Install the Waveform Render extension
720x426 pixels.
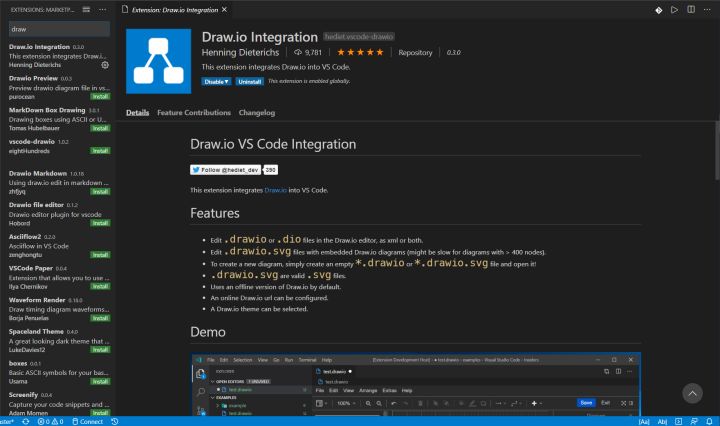(x=100, y=318)
